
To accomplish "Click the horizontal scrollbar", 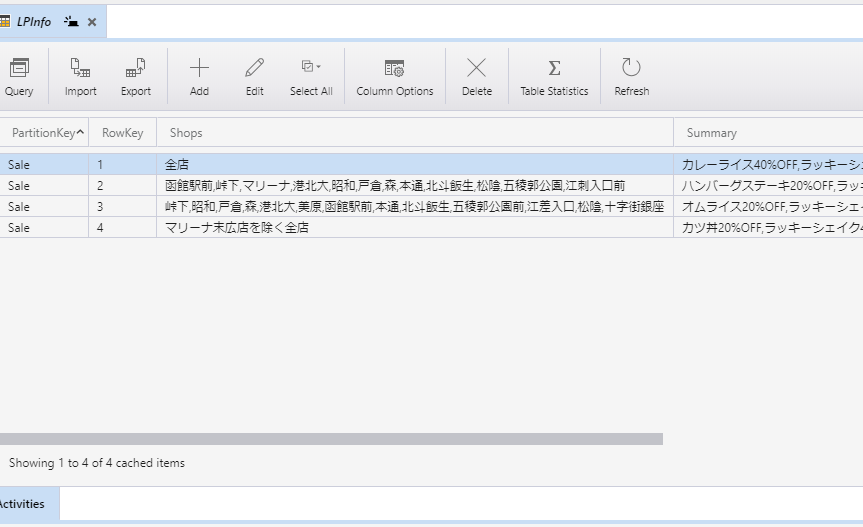I will 330,439.
